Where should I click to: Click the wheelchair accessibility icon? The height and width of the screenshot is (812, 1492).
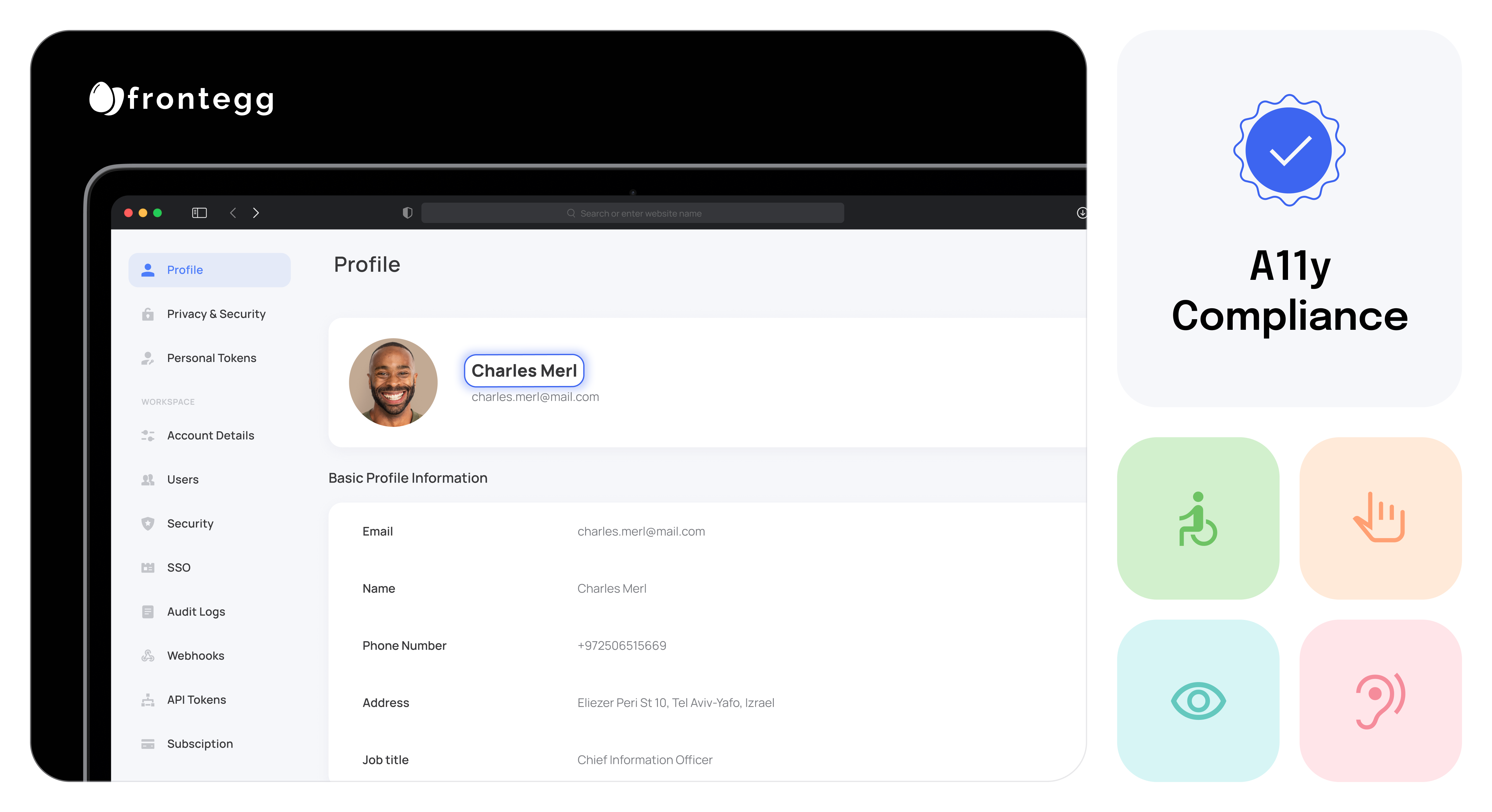pyautogui.click(x=1198, y=520)
